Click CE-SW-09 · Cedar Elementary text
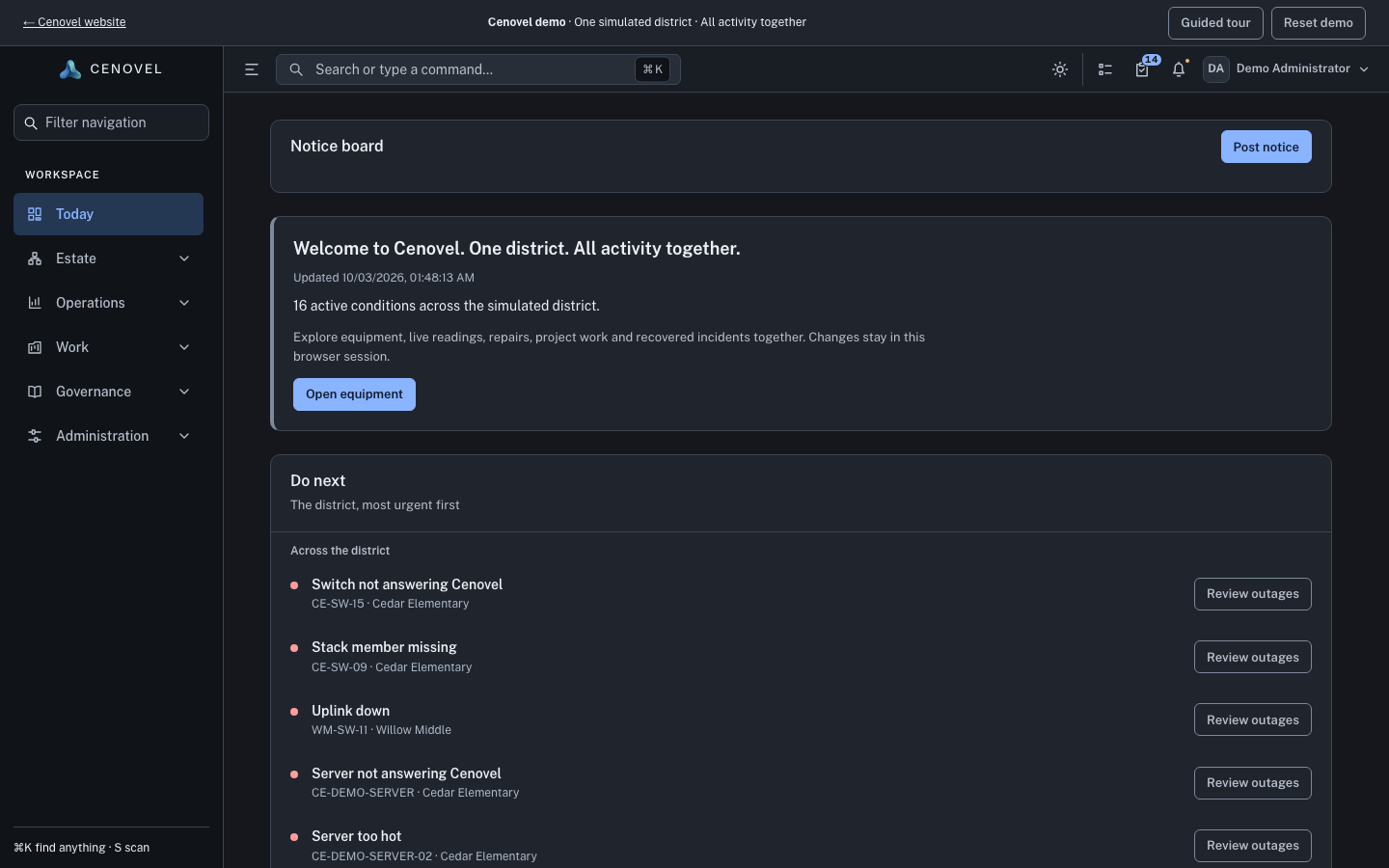This screenshot has height=868, width=1389. (x=392, y=667)
